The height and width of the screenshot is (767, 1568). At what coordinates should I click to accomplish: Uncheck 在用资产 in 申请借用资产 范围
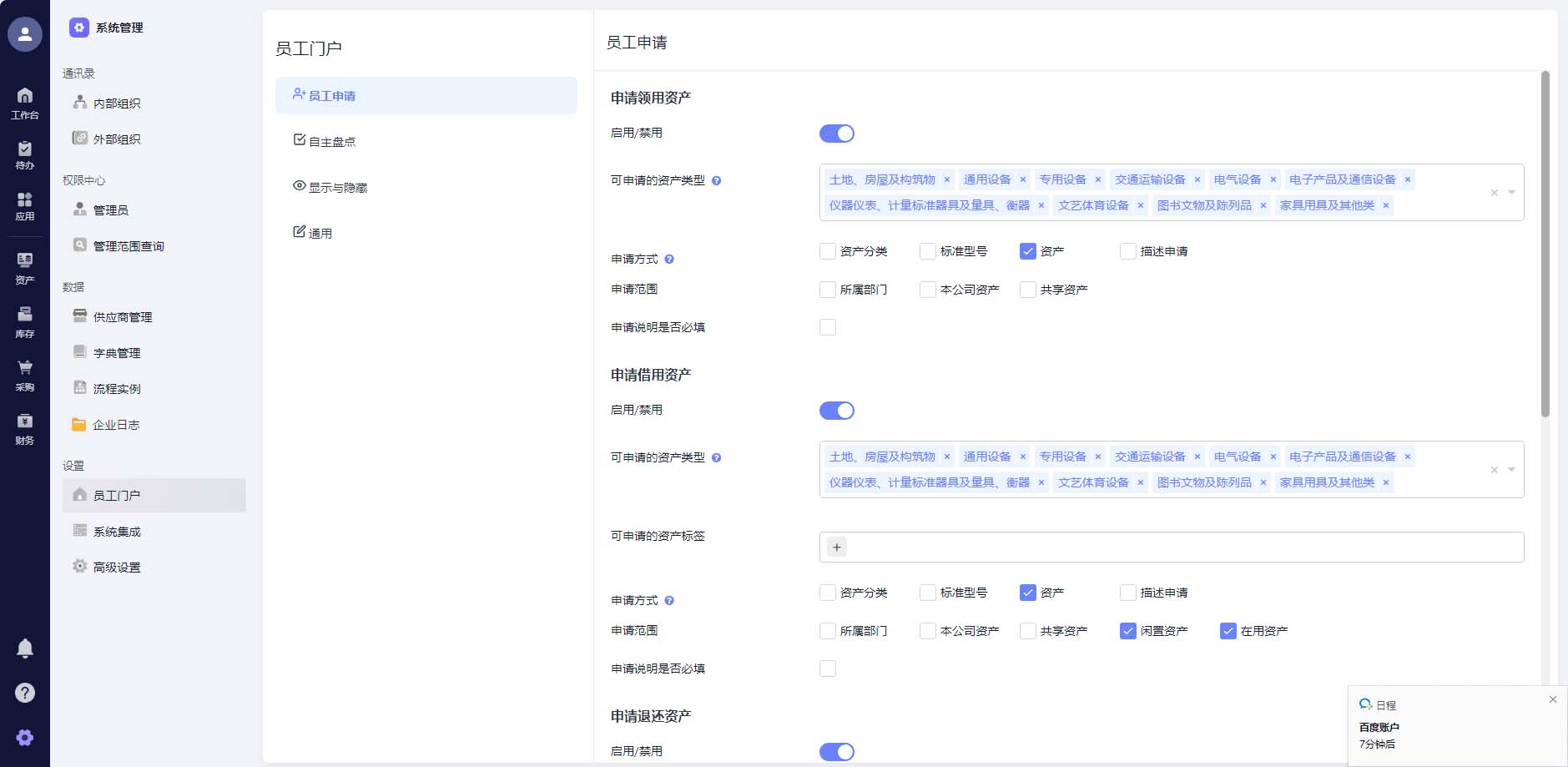pos(1228,631)
